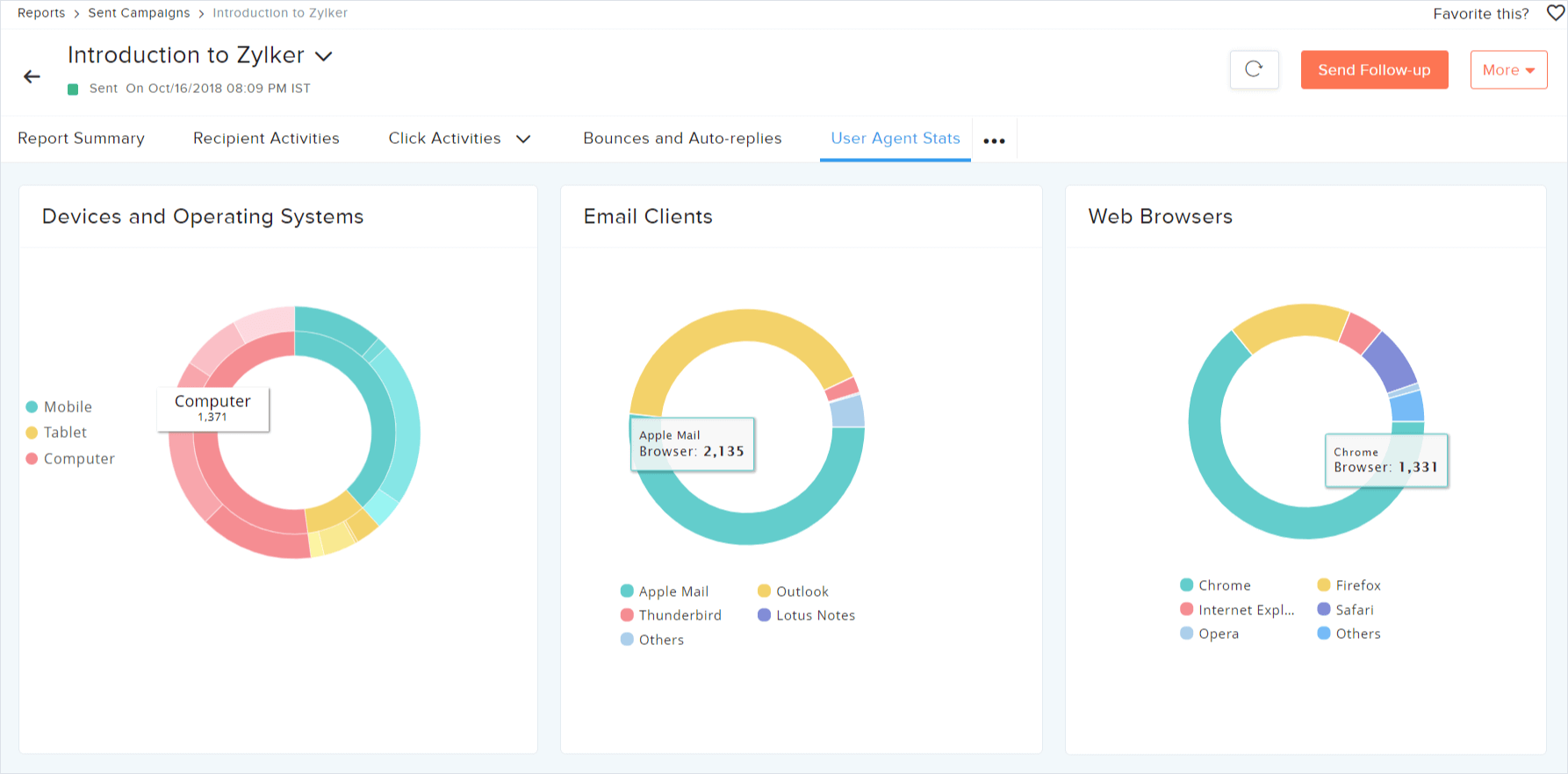Expand the Click Activities dropdown arrow

523,139
